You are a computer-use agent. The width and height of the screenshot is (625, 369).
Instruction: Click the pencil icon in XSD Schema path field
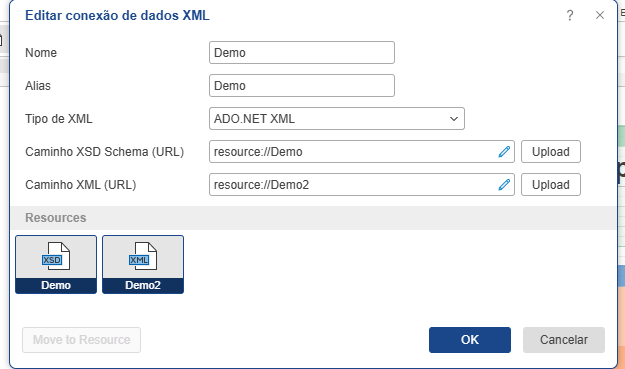coord(504,152)
